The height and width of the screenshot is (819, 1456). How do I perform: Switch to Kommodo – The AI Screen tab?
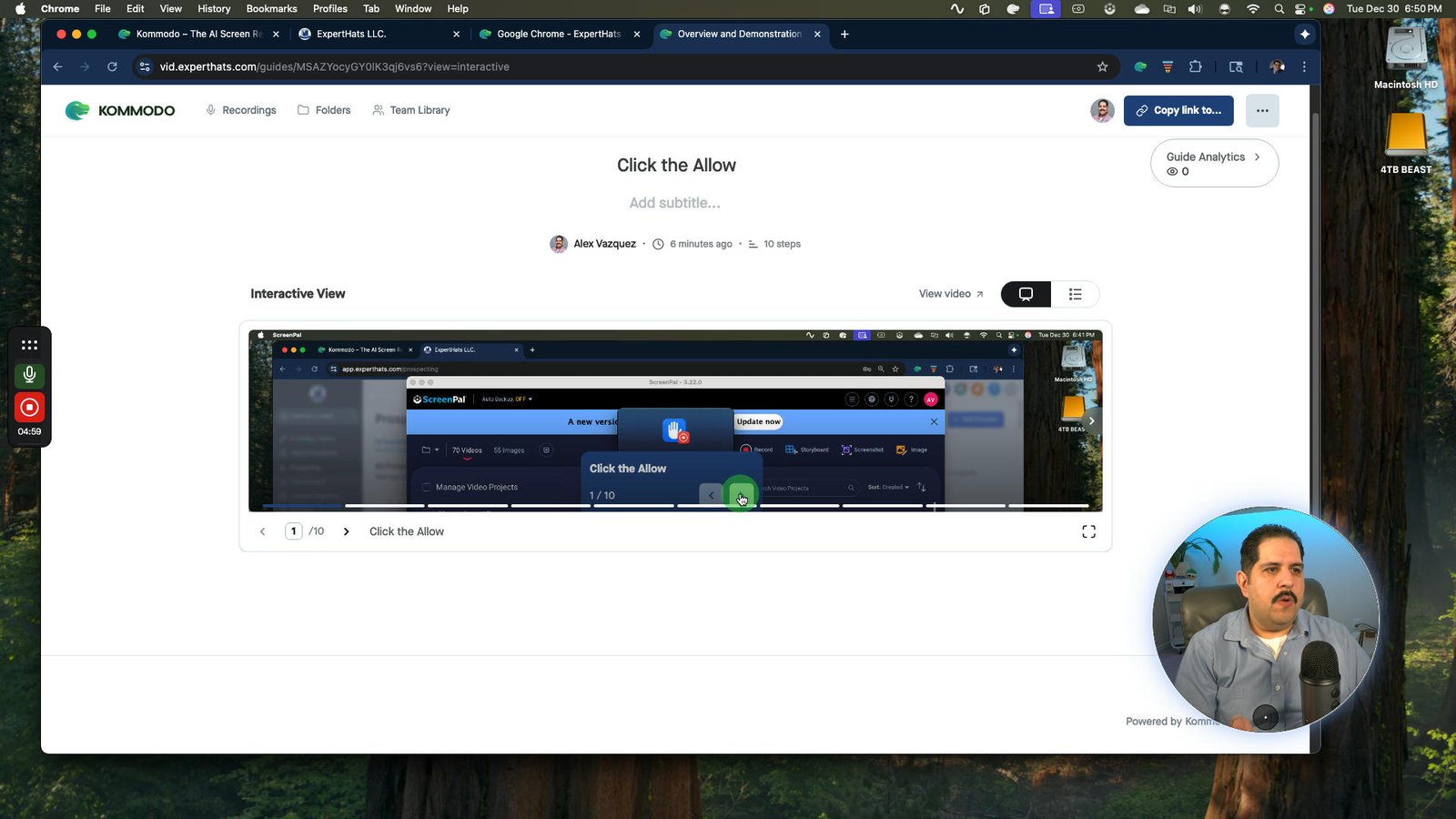(198, 34)
